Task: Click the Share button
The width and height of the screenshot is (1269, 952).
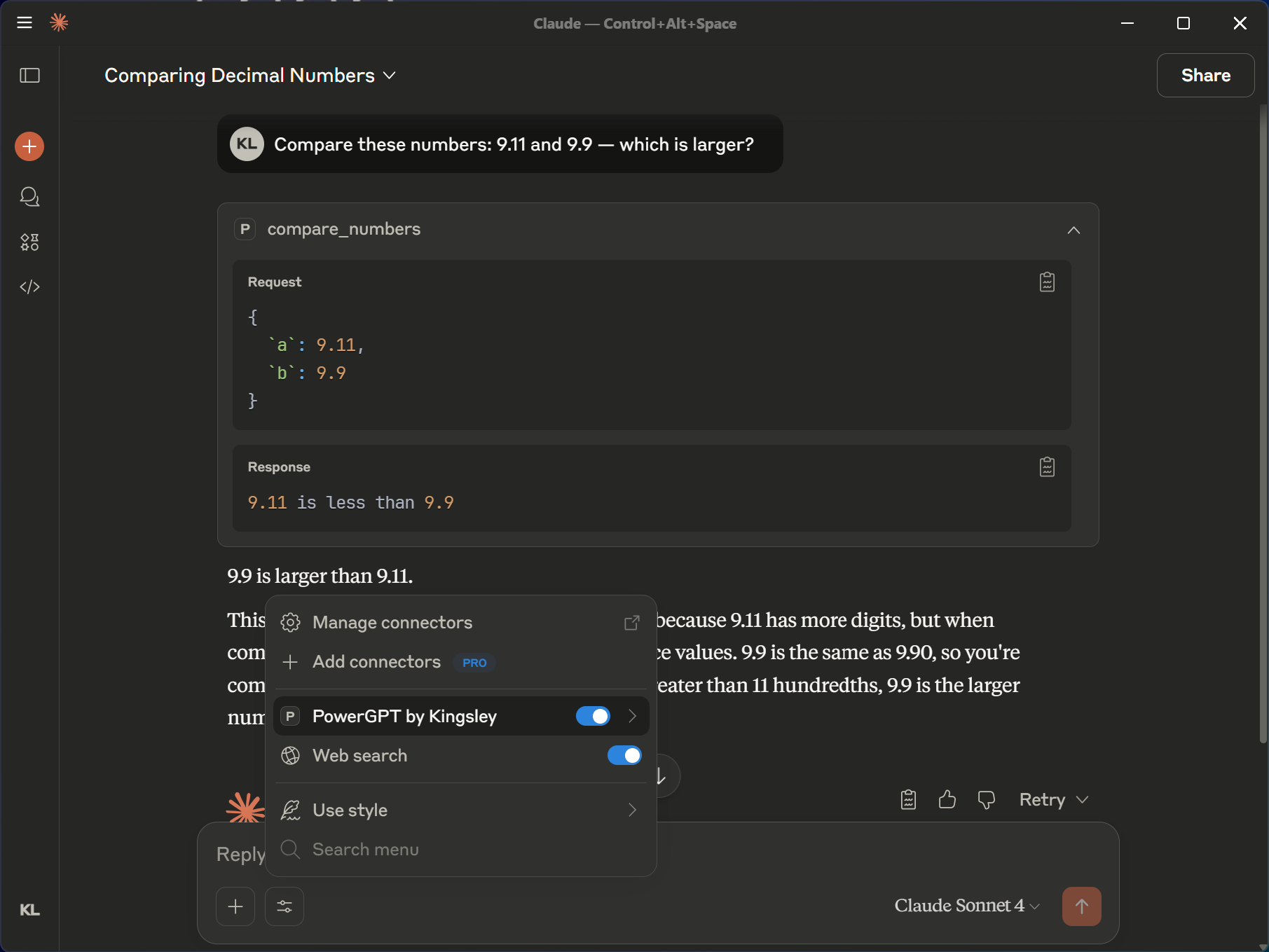Action: [x=1205, y=76]
